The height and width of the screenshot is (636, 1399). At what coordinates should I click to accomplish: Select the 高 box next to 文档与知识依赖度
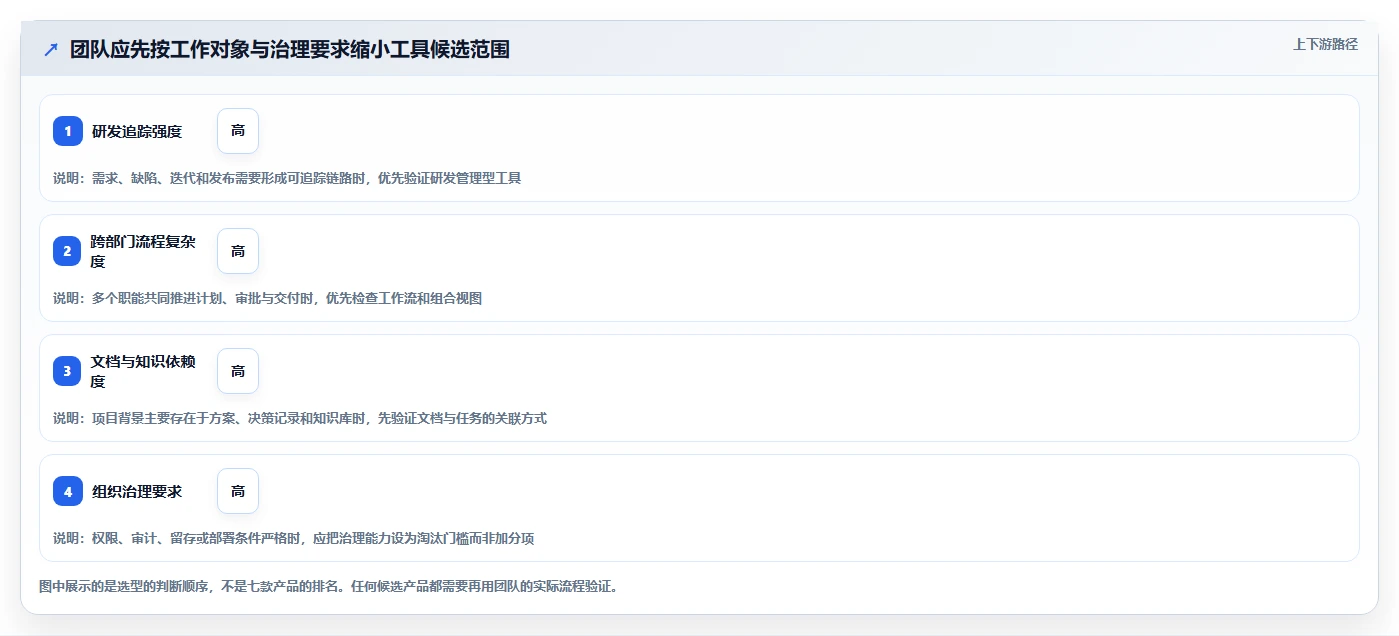tap(238, 371)
